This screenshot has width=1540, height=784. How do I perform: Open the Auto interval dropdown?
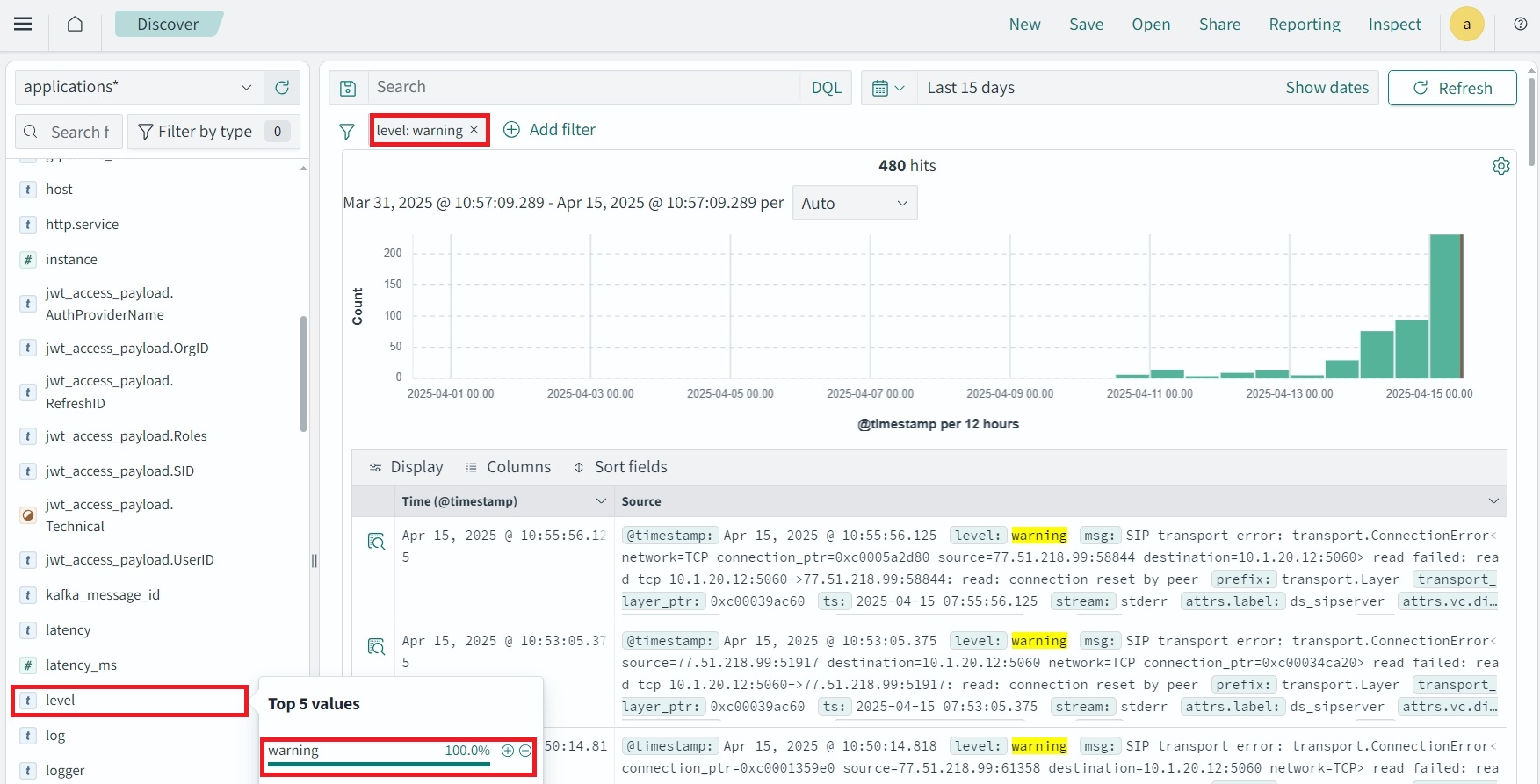pyautogui.click(x=855, y=203)
